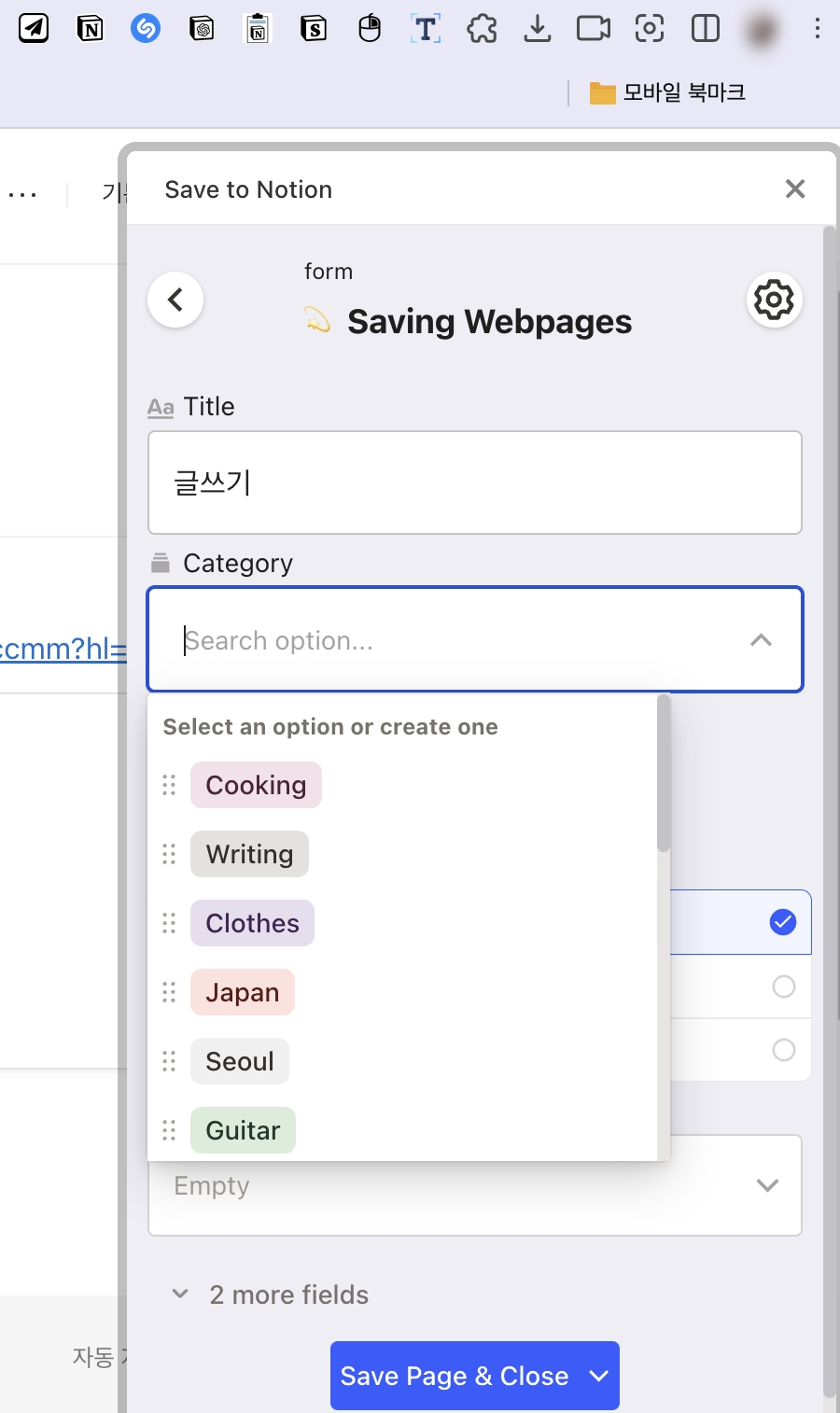Select the Japan category option
The image size is (840, 1413).
pos(243,992)
